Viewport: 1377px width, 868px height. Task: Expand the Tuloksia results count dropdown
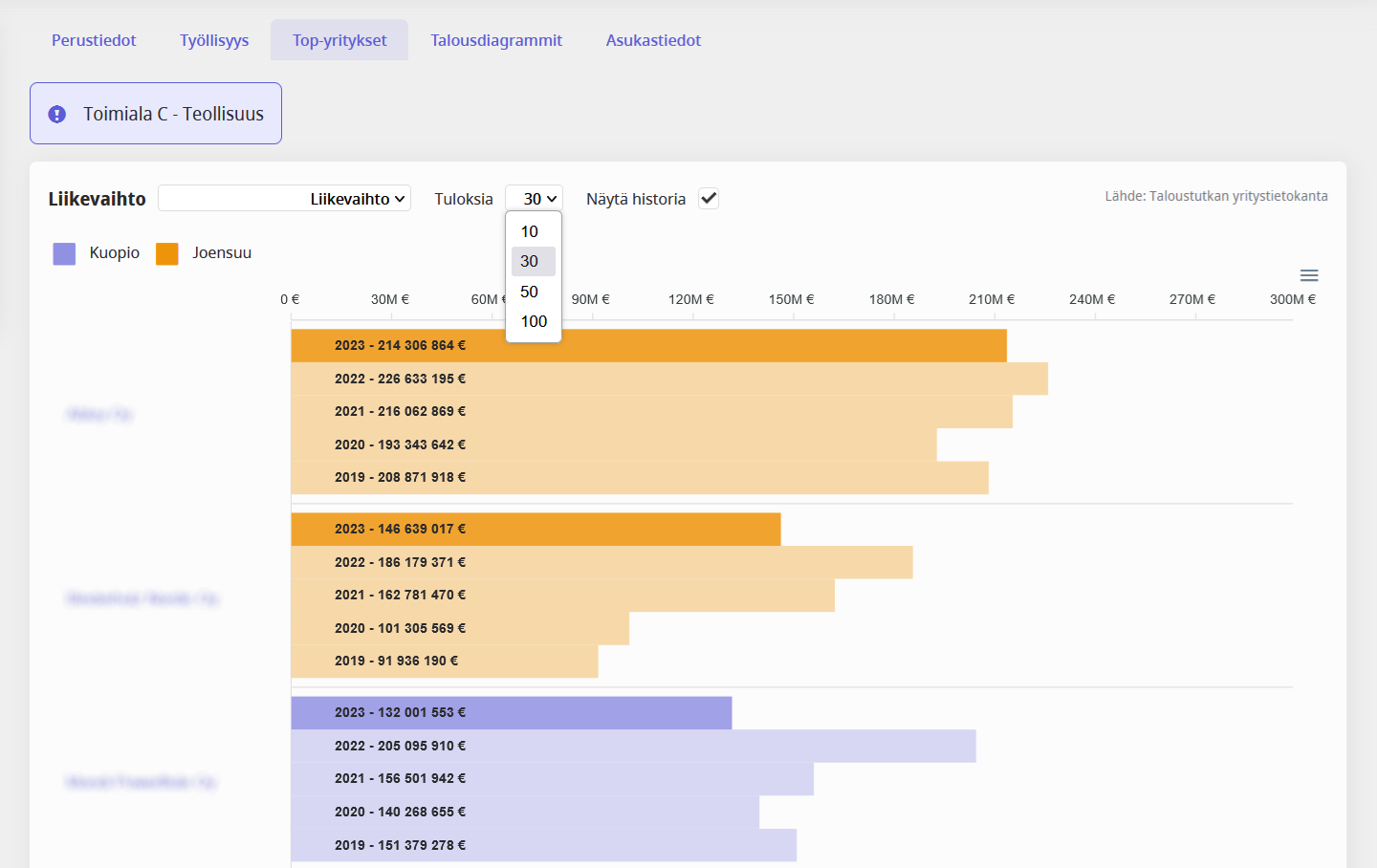(534, 199)
